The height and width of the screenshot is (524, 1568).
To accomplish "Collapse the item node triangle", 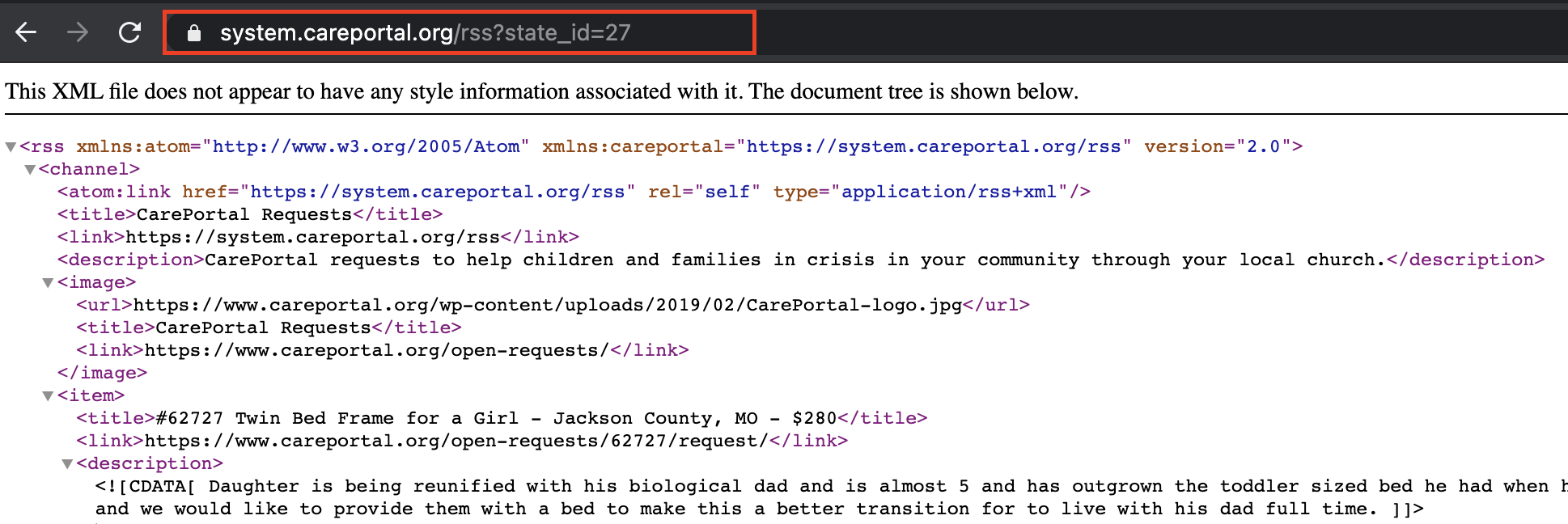I will tap(49, 396).
